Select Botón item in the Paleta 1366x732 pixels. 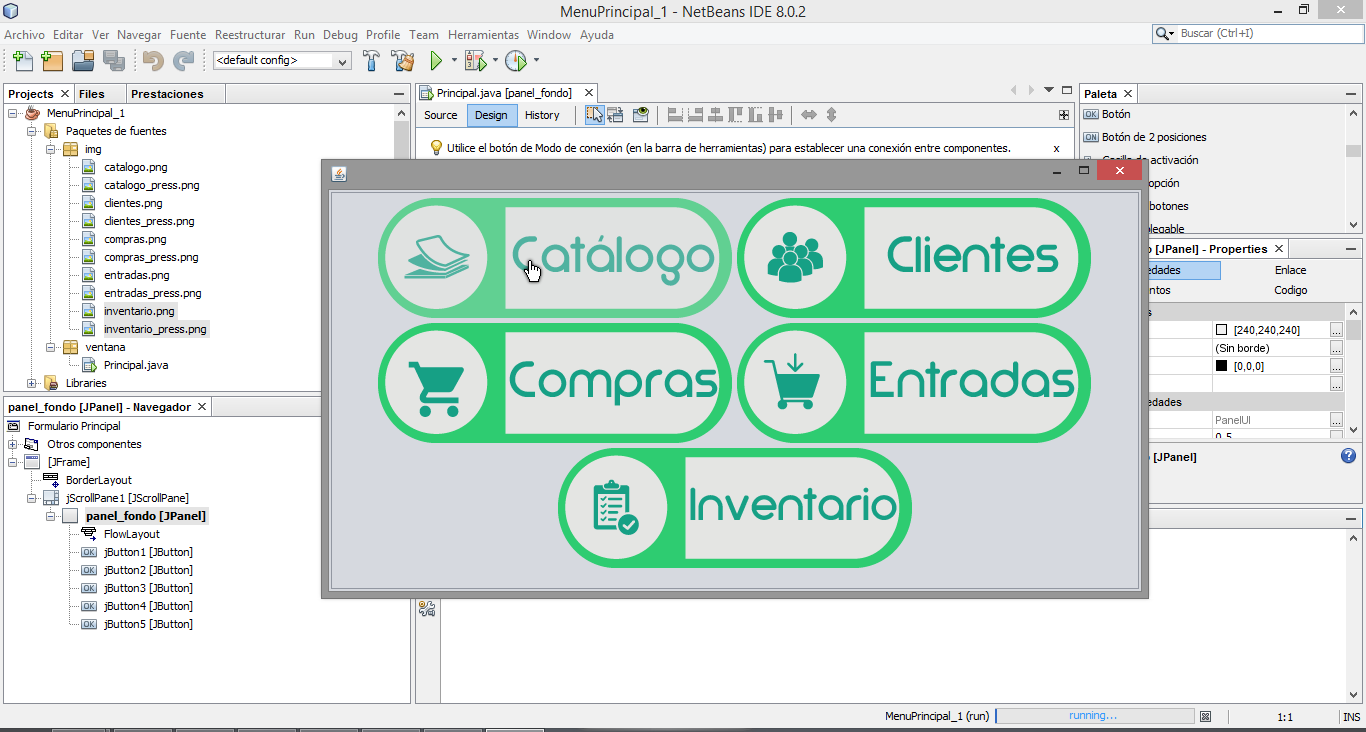tap(1116, 114)
